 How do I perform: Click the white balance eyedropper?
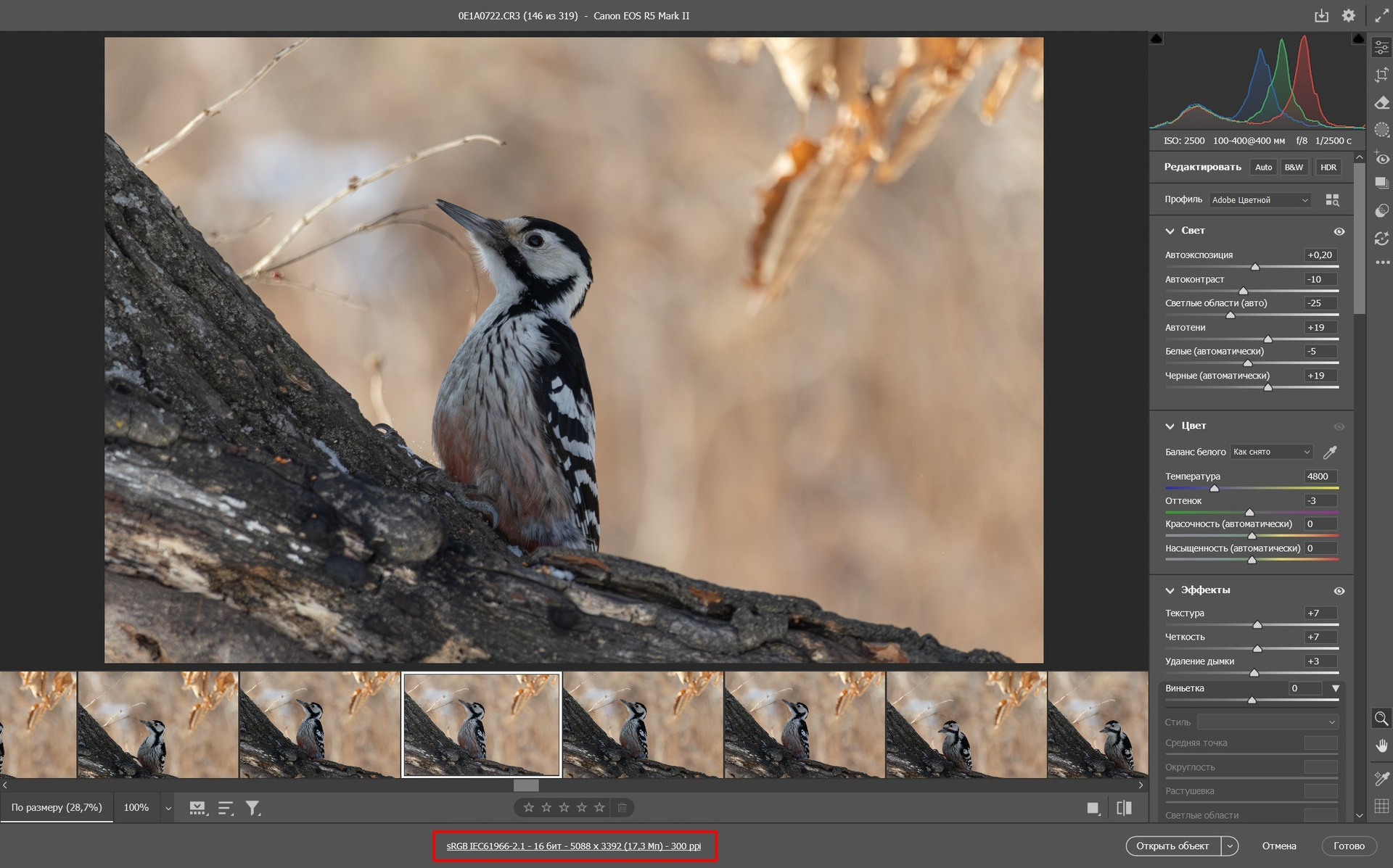point(1330,452)
